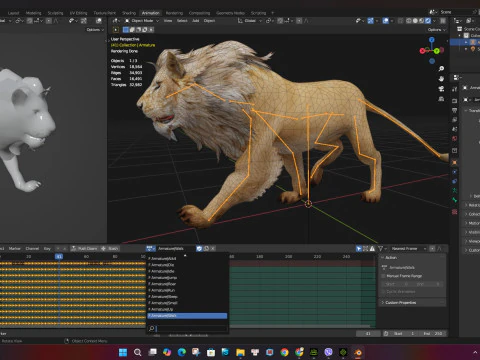Toggle viewport overlays button in the header
480x360 pixels.
click(x=386, y=21)
